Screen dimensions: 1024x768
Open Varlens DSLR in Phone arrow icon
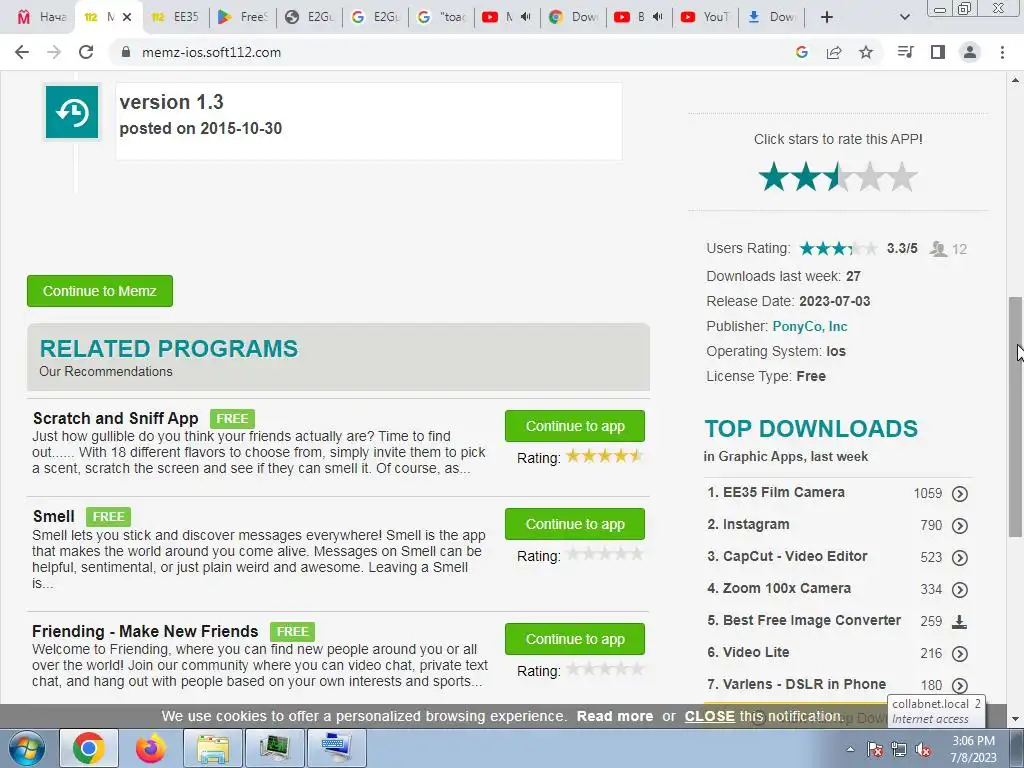click(959, 685)
